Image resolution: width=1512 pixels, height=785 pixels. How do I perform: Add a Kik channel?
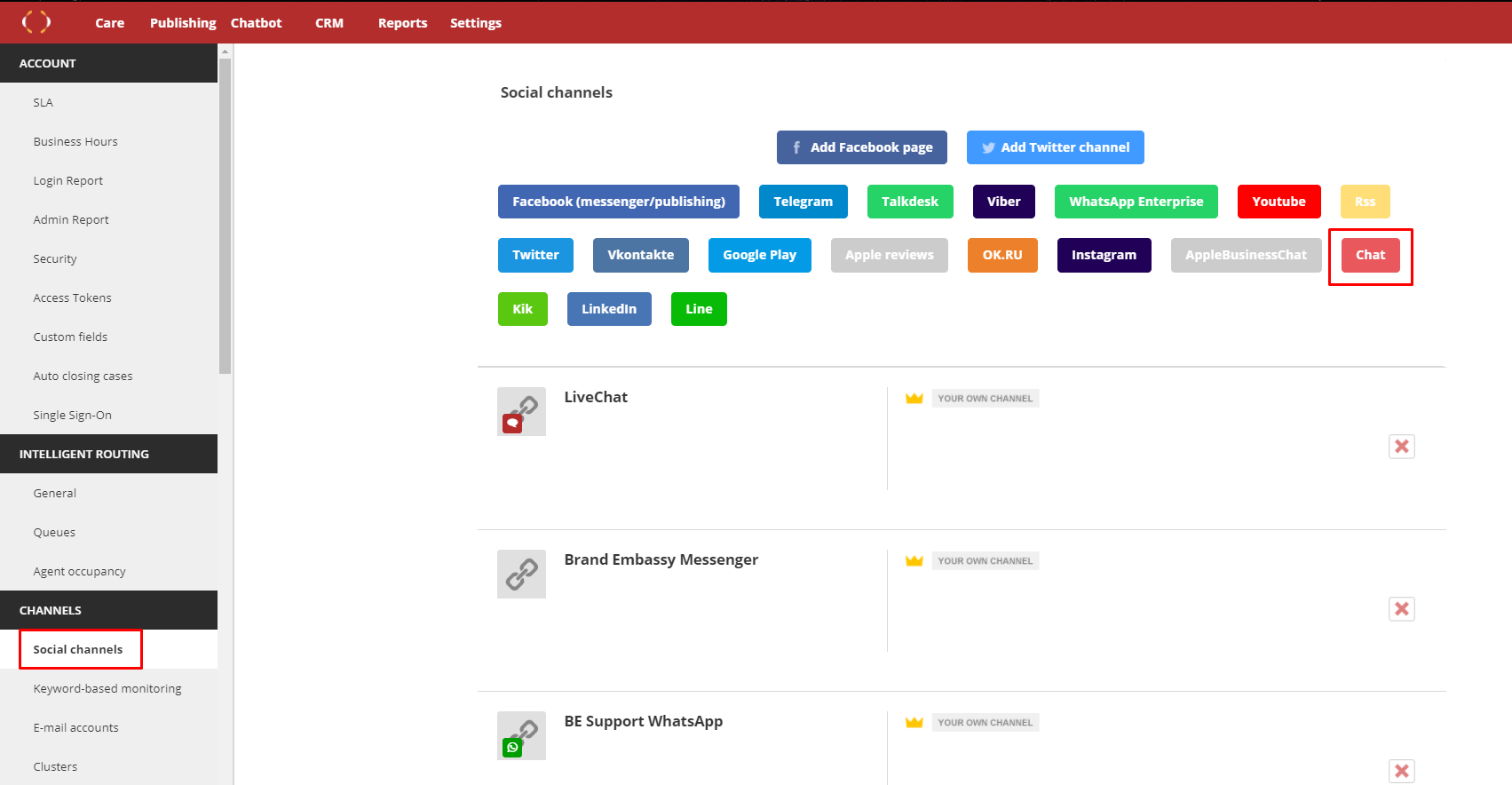click(523, 309)
